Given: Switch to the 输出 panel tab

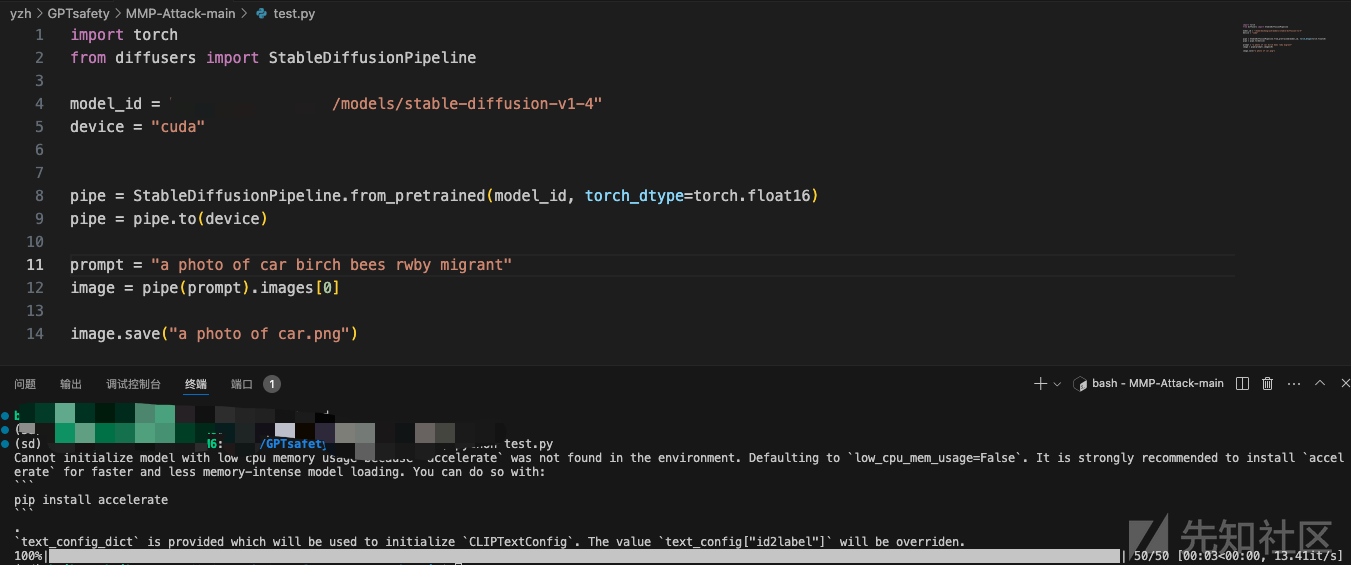Looking at the screenshot, I should point(71,384).
